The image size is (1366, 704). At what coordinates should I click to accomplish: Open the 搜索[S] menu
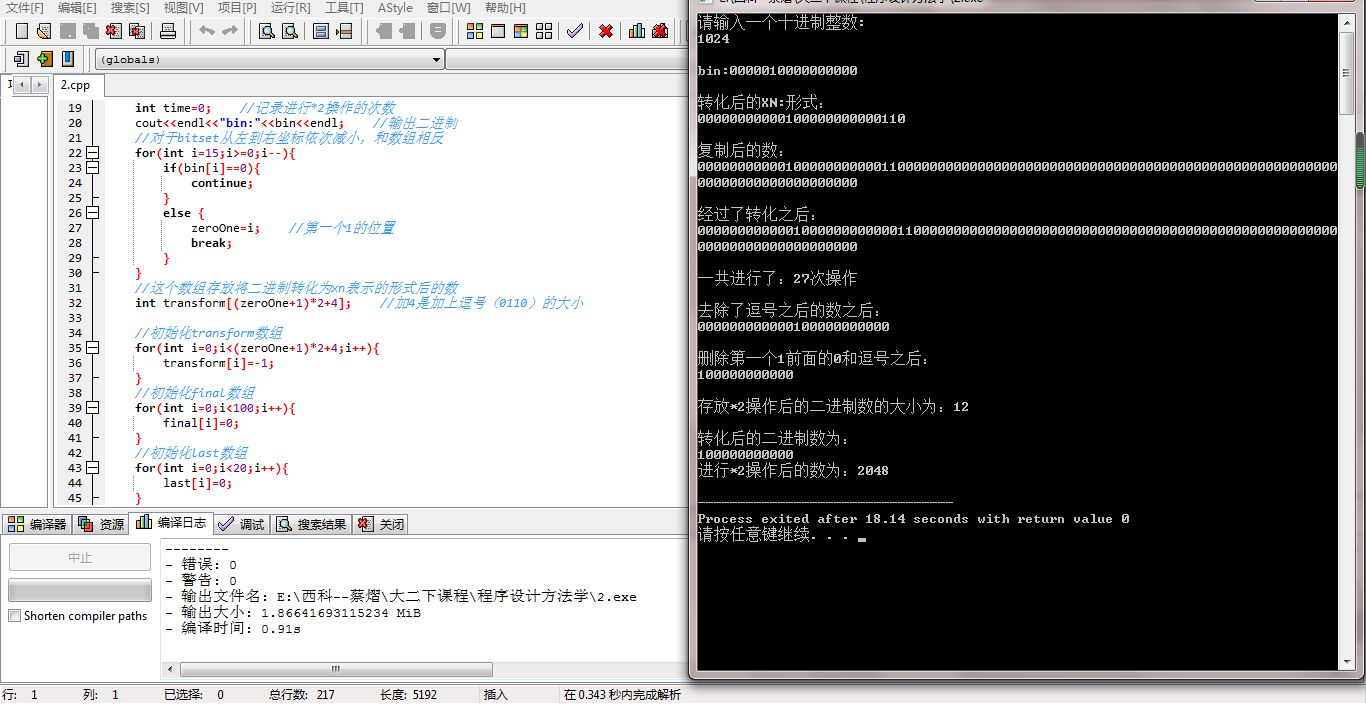(130, 8)
